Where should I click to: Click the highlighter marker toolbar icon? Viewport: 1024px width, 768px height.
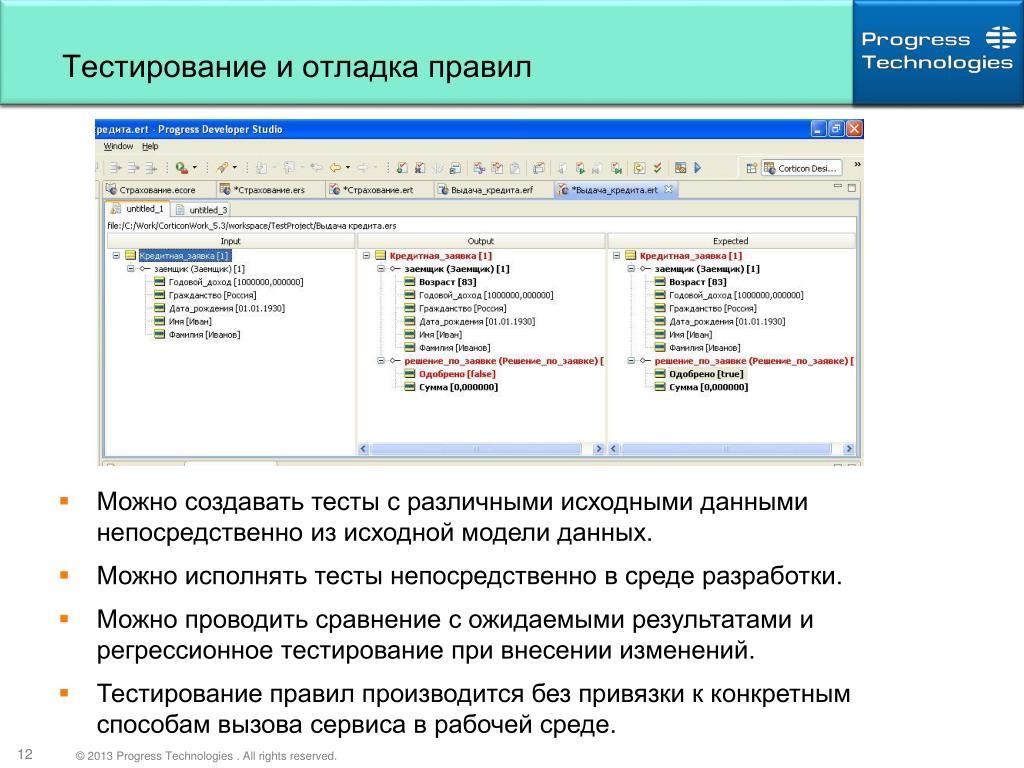(x=222, y=168)
